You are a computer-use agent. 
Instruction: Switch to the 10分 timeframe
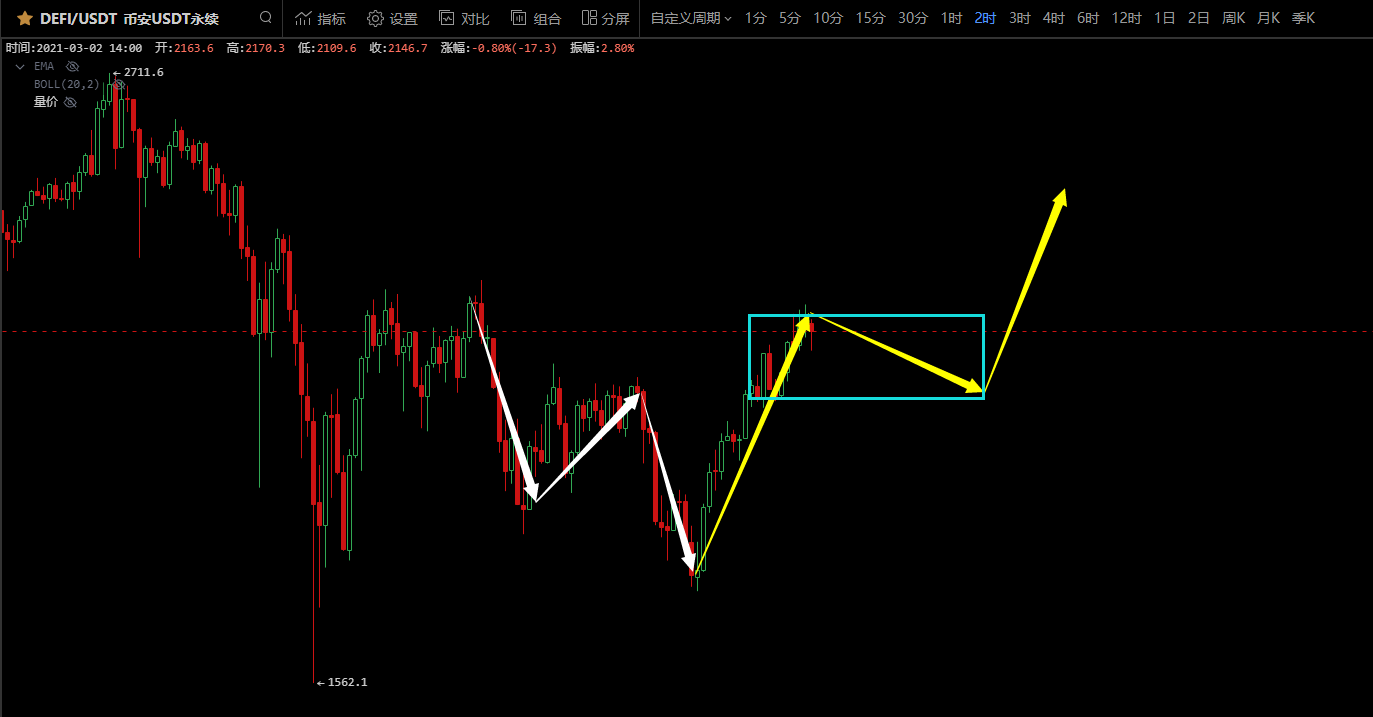click(x=828, y=18)
